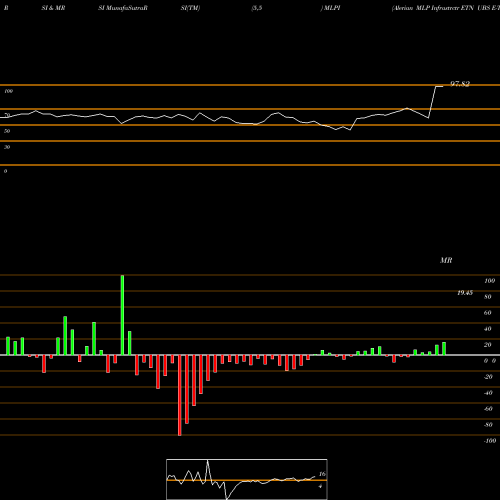Click the -80 label on MR axis
The image size is (500, 500).
tap(488, 425)
